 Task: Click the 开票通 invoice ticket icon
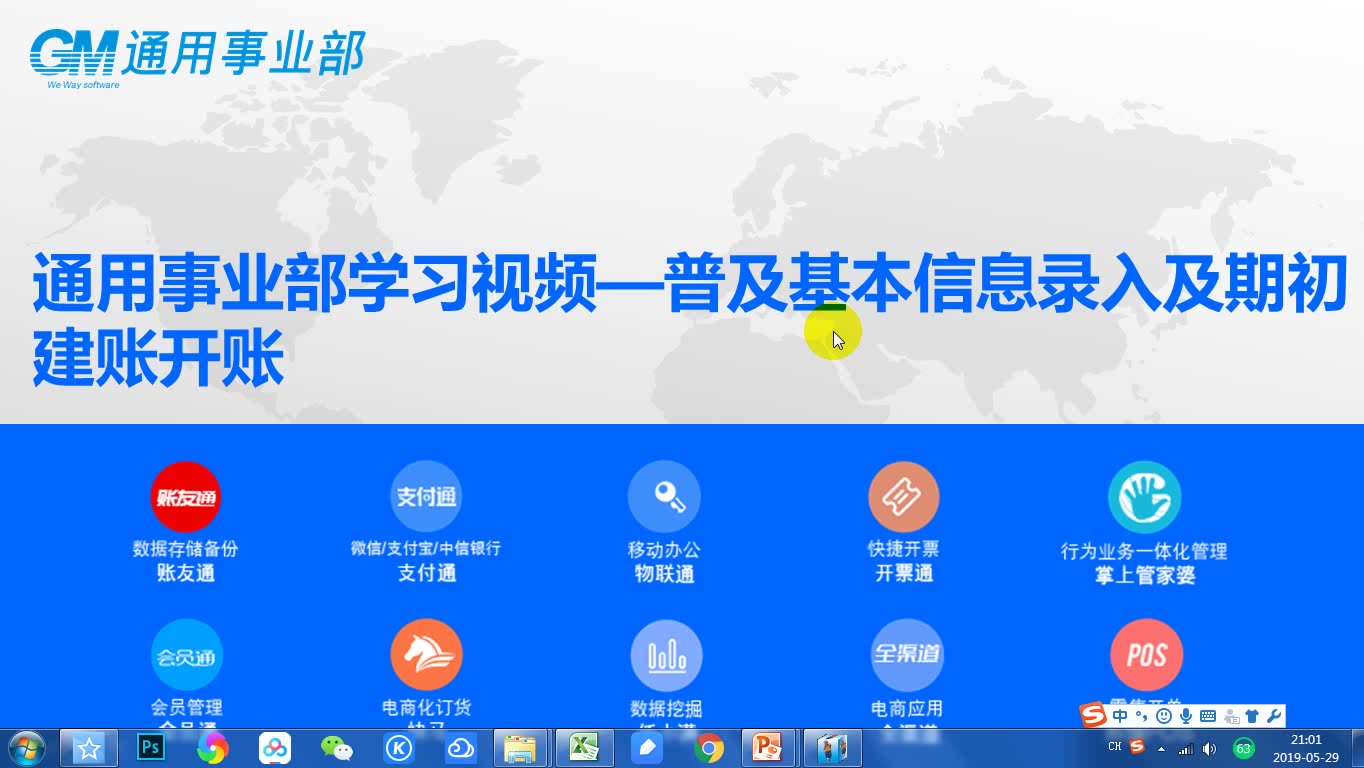[904, 497]
